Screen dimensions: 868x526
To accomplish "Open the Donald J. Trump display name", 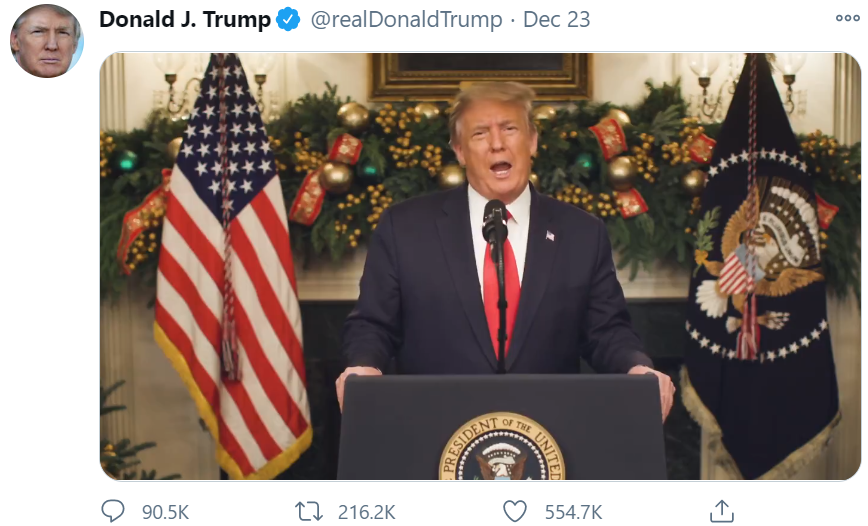I will click(185, 19).
